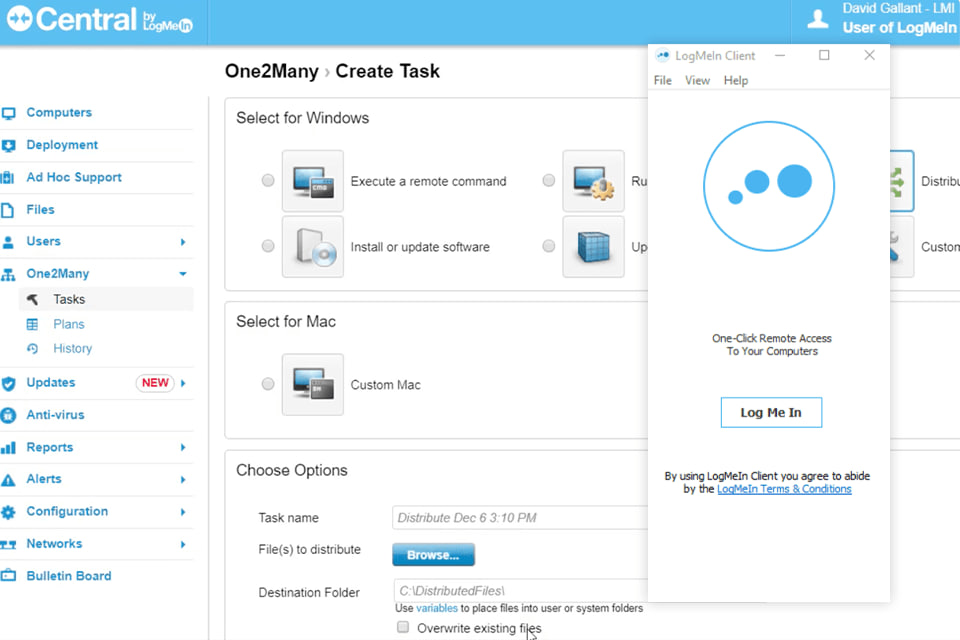
Task: Open the History item under One2Many
Action: [x=72, y=348]
